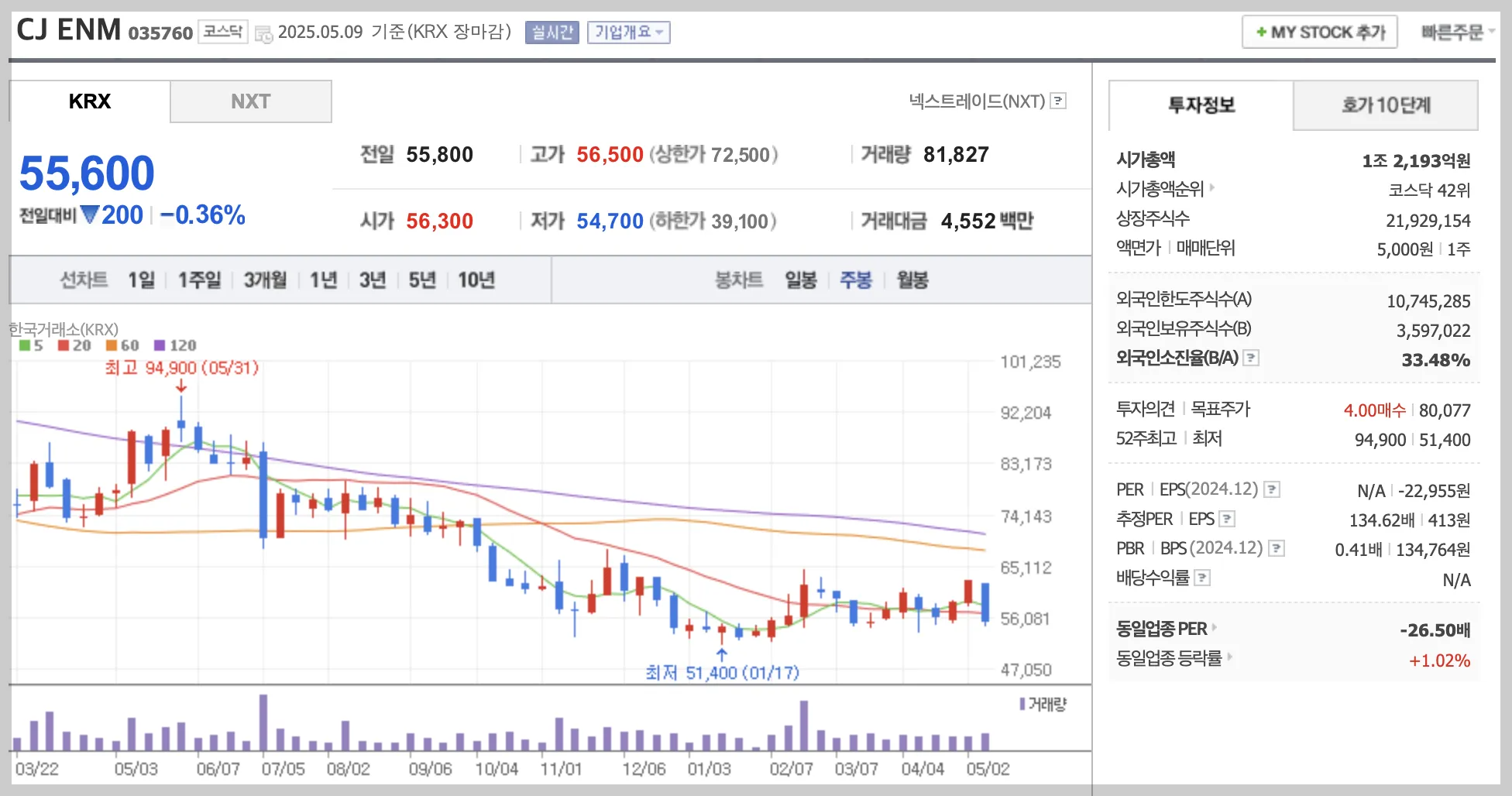Select the 호가10단계 tab
The height and width of the screenshot is (796, 1512).
pos(1386,105)
